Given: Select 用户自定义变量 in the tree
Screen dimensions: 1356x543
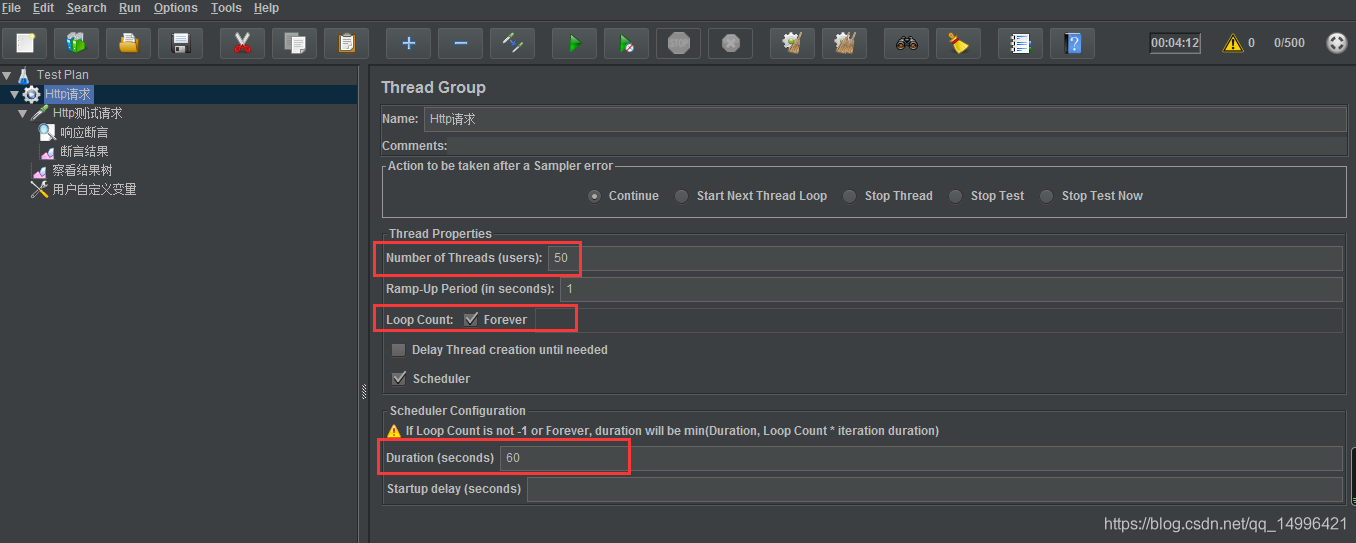Looking at the screenshot, I should point(94,189).
